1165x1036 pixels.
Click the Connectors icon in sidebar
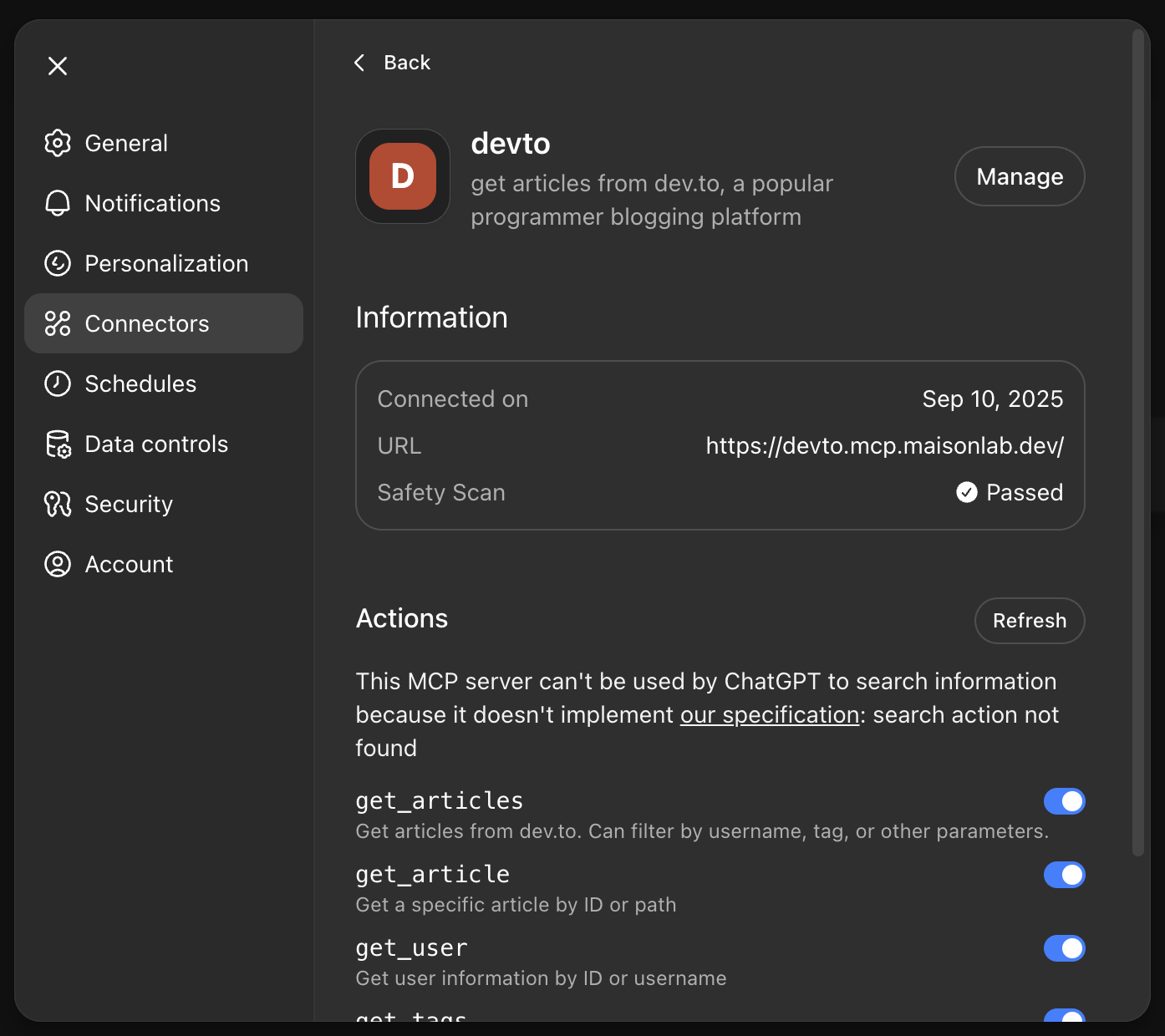(x=57, y=323)
